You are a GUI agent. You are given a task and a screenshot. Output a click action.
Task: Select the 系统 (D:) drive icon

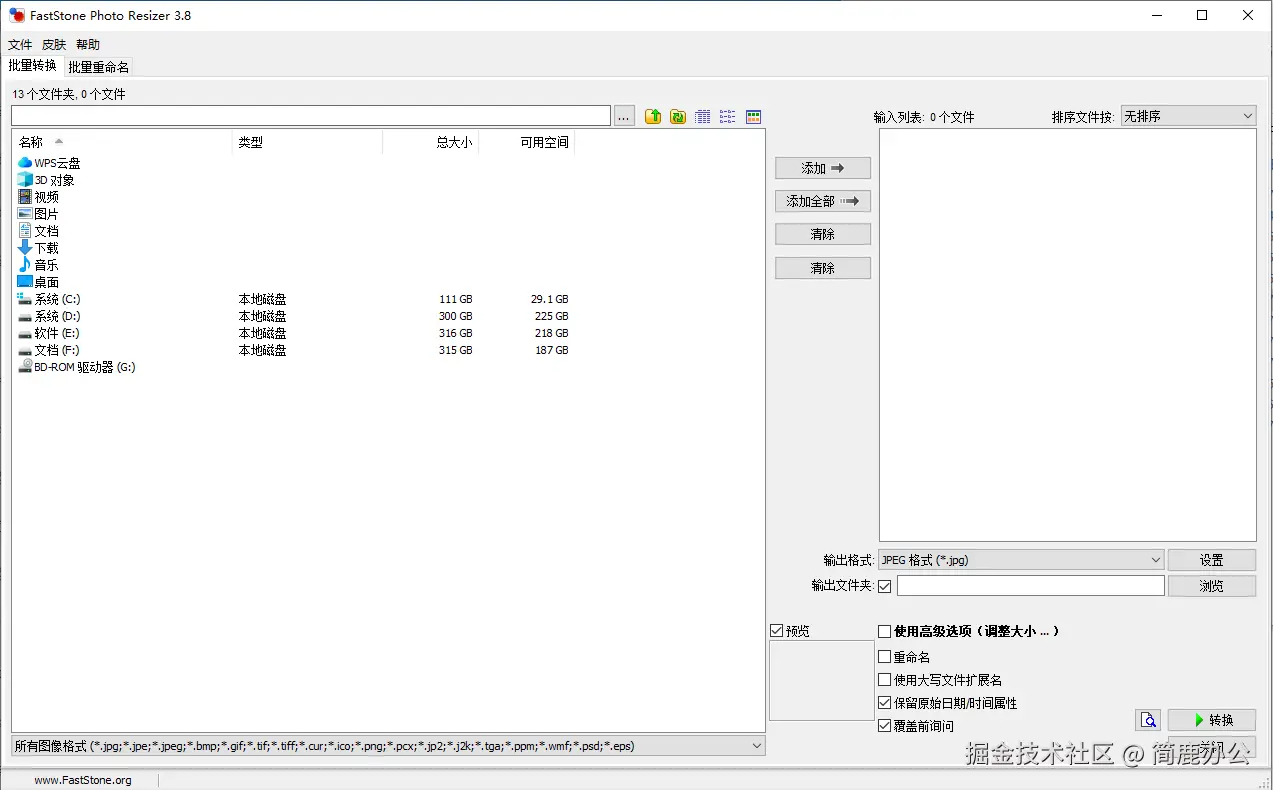[25, 316]
